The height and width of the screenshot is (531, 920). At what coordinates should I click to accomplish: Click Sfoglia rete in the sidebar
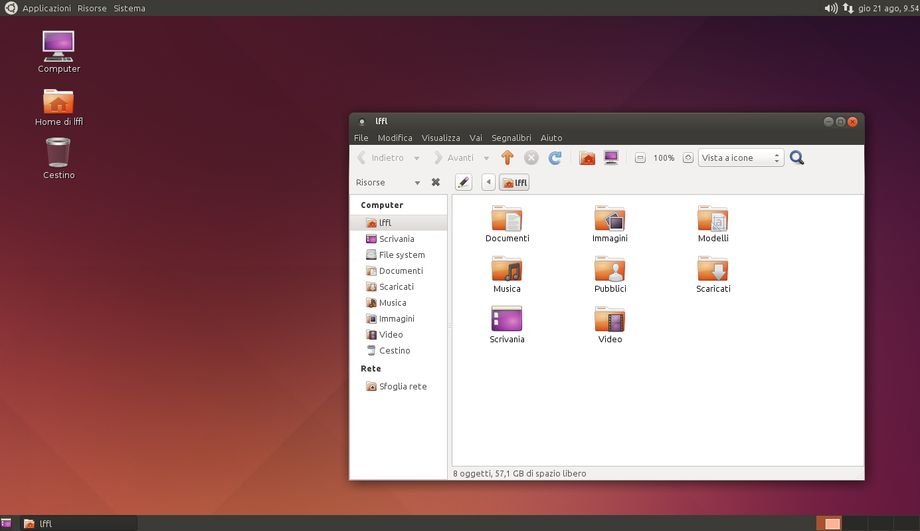pyautogui.click(x=402, y=387)
